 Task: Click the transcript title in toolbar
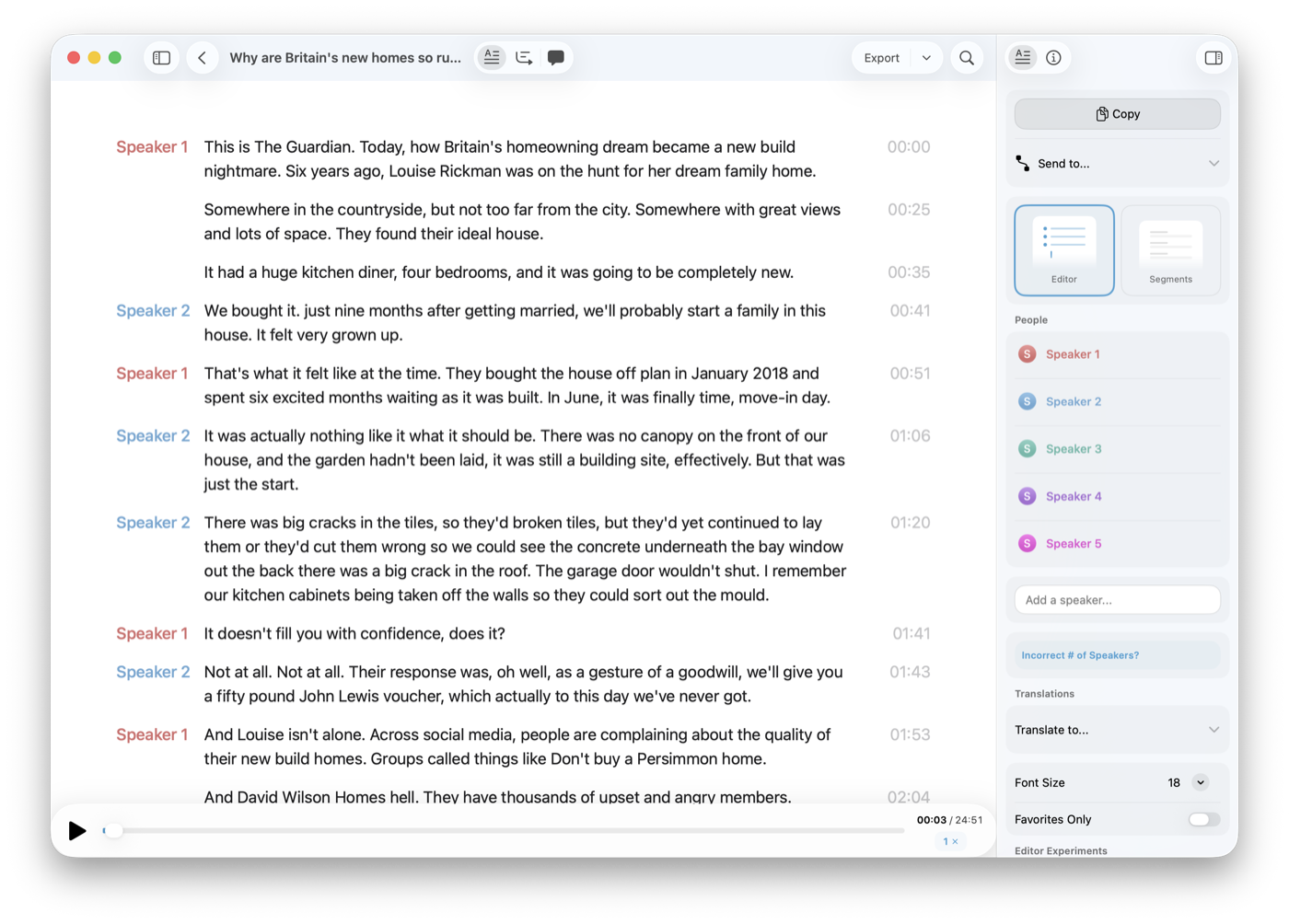(x=345, y=58)
